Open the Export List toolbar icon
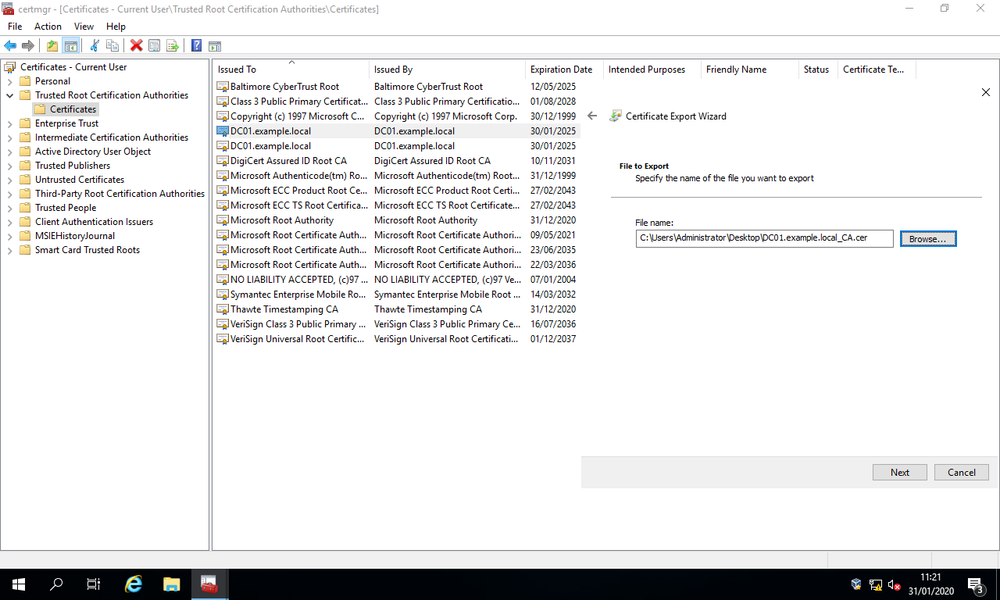The height and width of the screenshot is (600, 1000). (x=172, y=45)
